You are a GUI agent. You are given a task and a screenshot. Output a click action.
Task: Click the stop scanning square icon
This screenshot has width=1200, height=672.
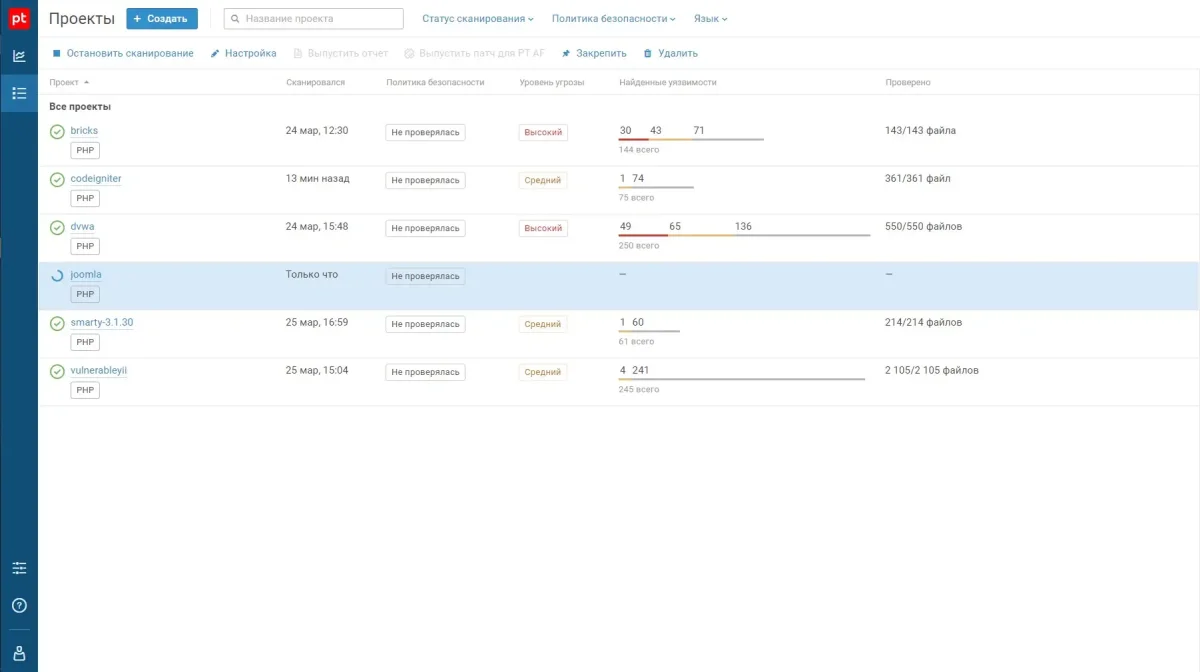(x=56, y=53)
